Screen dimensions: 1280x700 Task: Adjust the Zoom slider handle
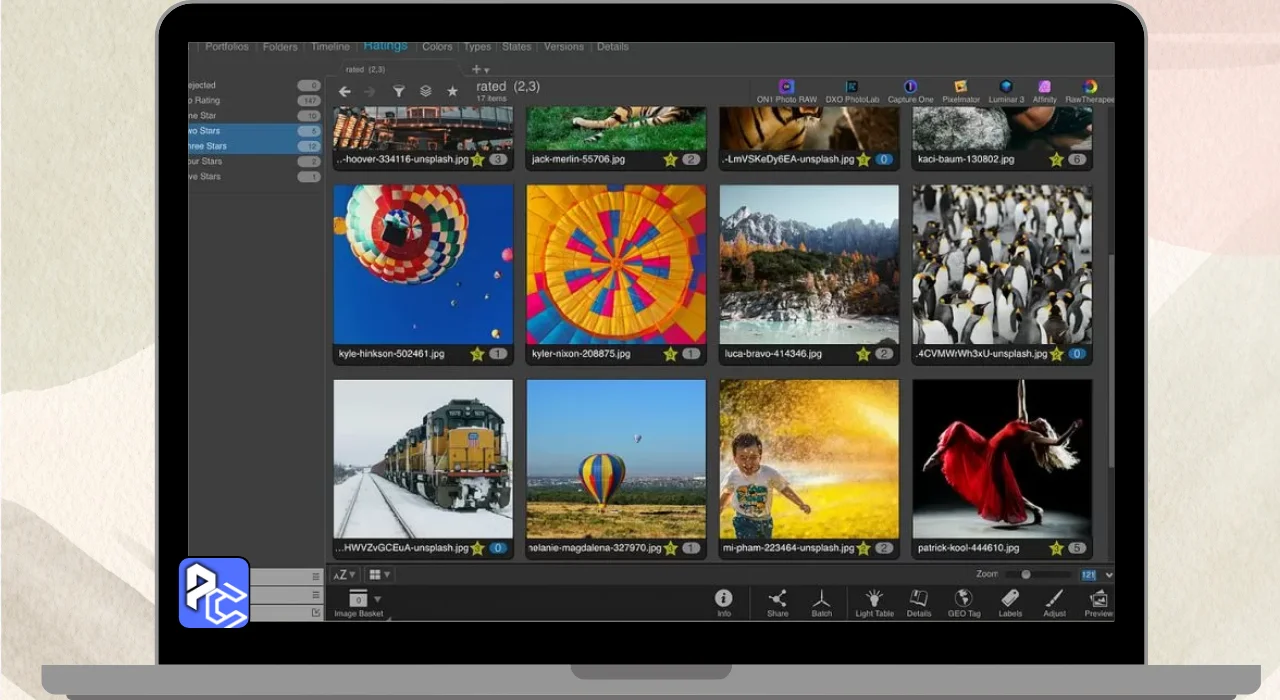[1025, 575]
